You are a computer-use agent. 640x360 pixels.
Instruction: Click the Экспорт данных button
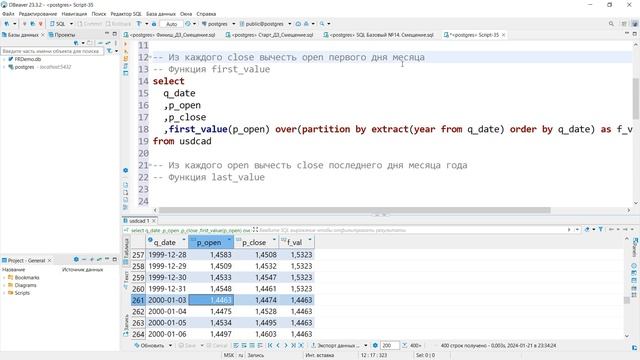click(337, 345)
